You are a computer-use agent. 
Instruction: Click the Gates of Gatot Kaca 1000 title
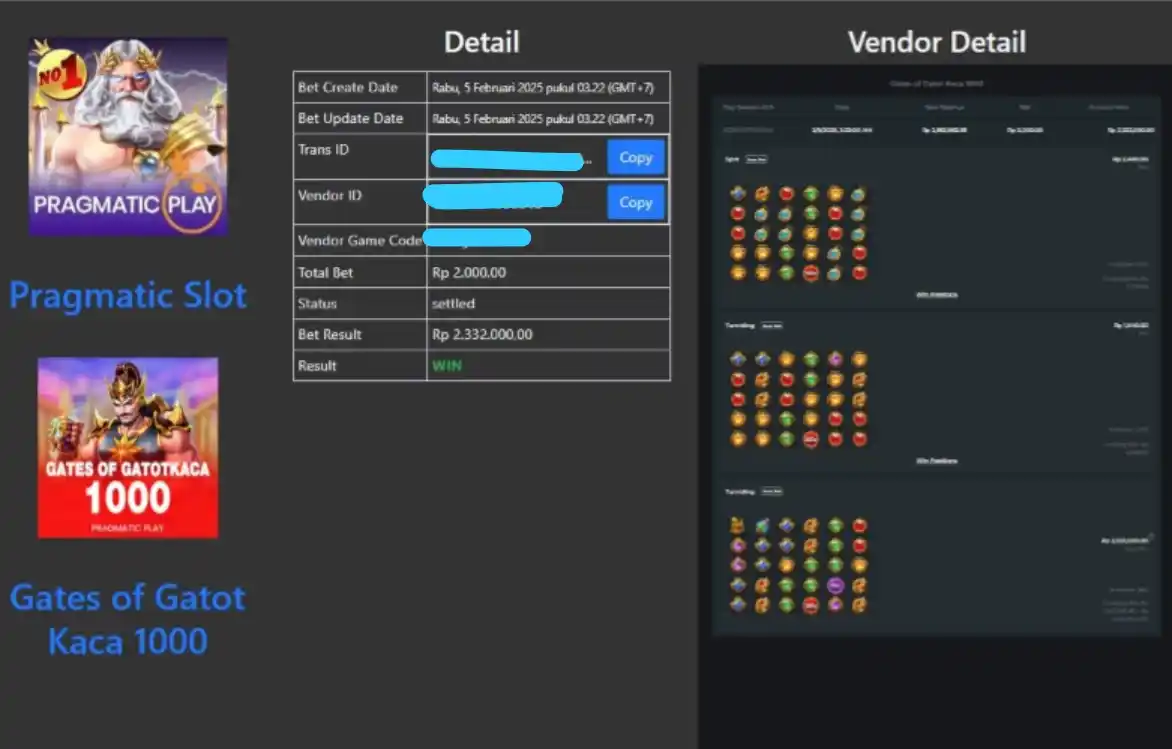point(128,618)
